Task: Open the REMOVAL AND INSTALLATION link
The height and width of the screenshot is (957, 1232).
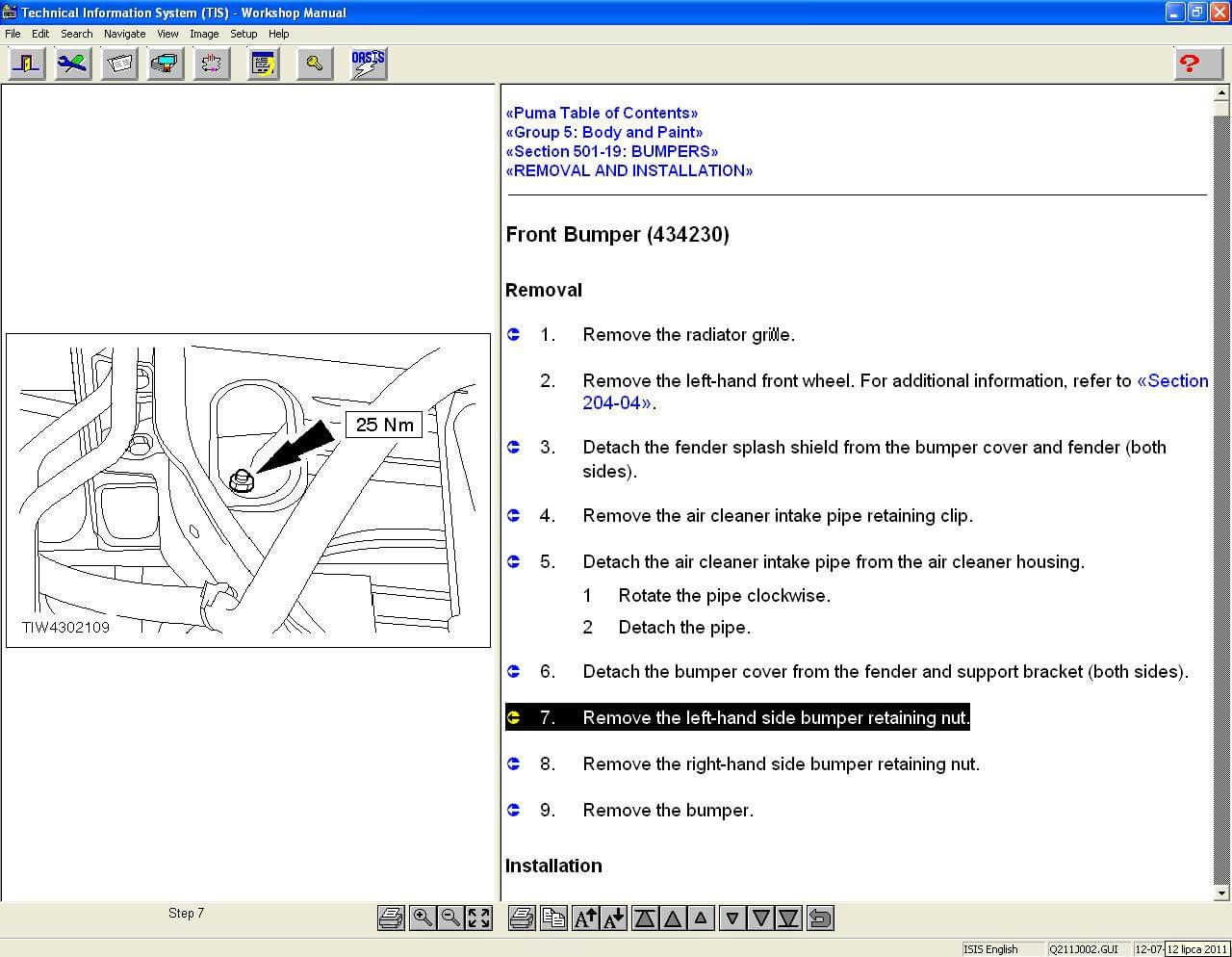Action: 629,170
